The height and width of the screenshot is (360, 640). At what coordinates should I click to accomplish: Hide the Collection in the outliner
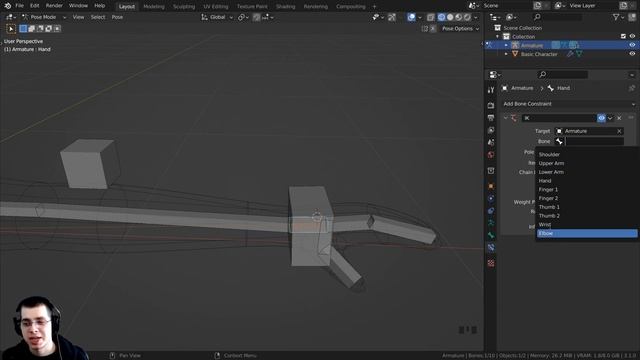pos(632,36)
